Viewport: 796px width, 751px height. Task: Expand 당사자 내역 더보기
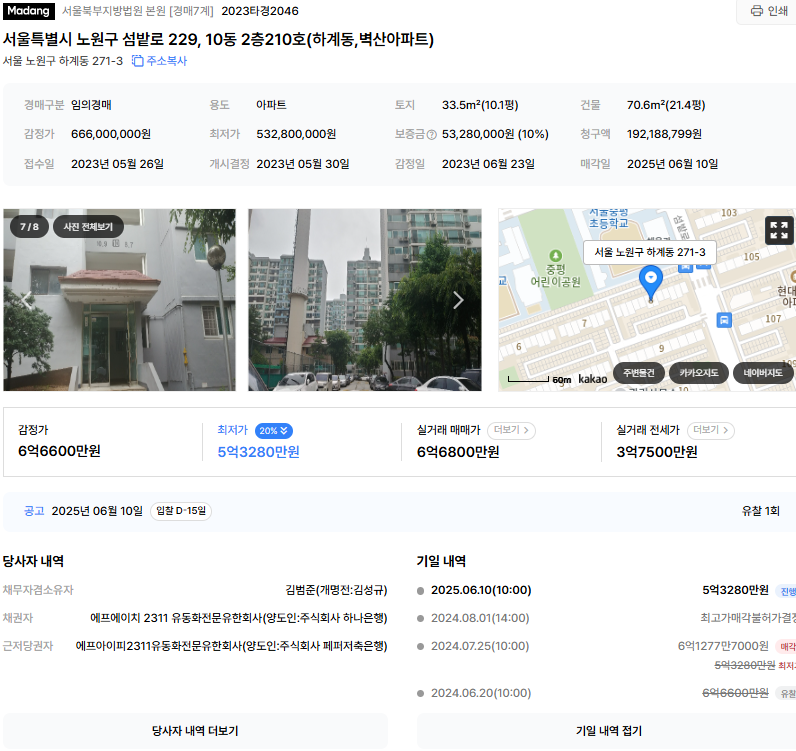[195, 731]
